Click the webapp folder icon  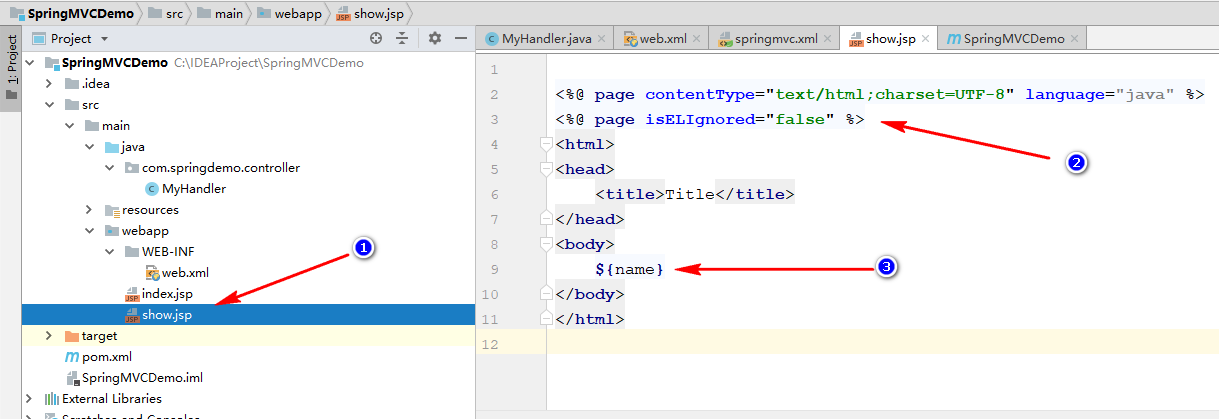click(111, 230)
